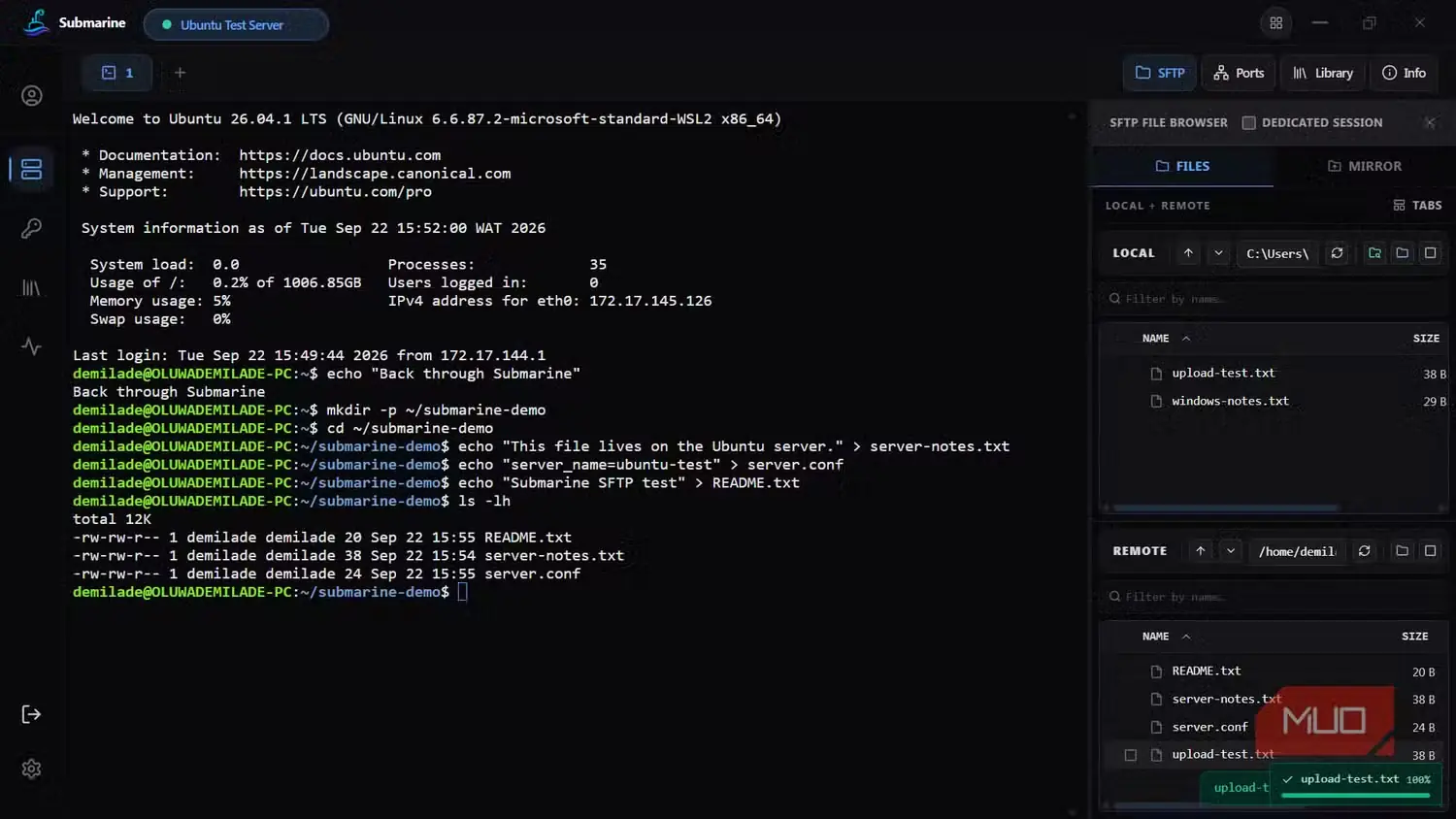This screenshot has height=819, width=1456.
Task: Toggle the SFTP panel button
Action: pos(1160,73)
